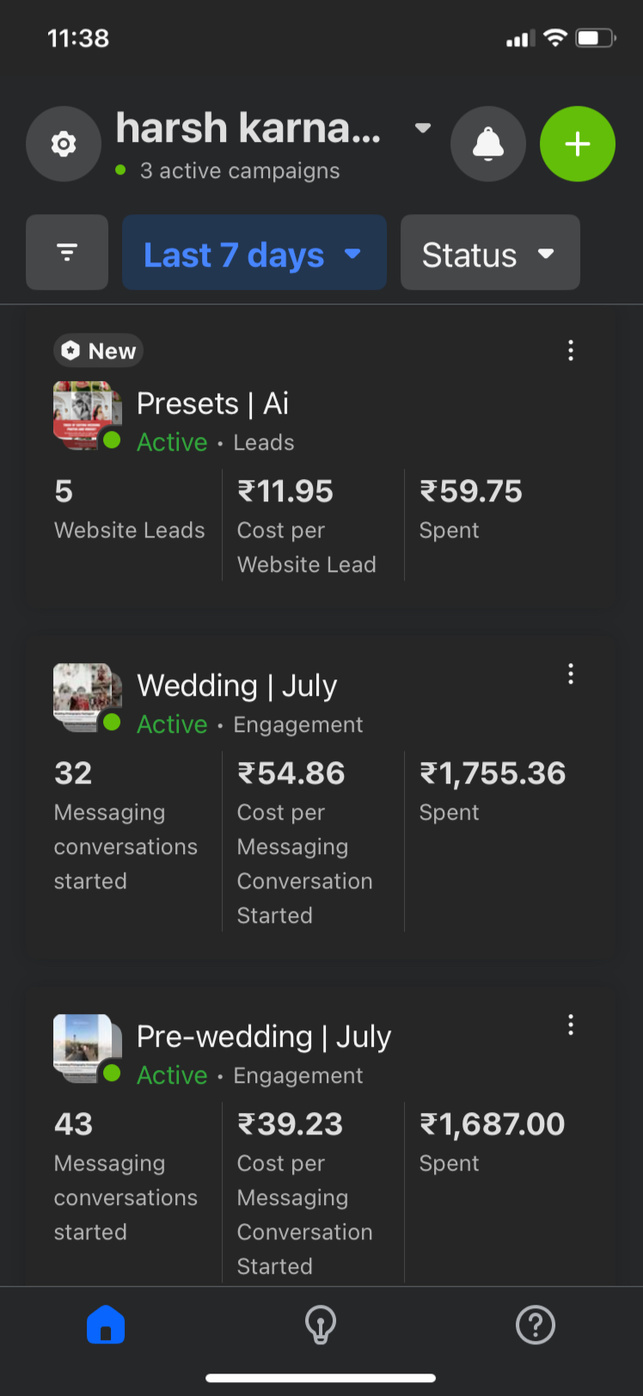Image resolution: width=643 pixels, height=1396 pixels.
Task: Open three-dot menu for Presets | Ai
Action: [571, 350]
